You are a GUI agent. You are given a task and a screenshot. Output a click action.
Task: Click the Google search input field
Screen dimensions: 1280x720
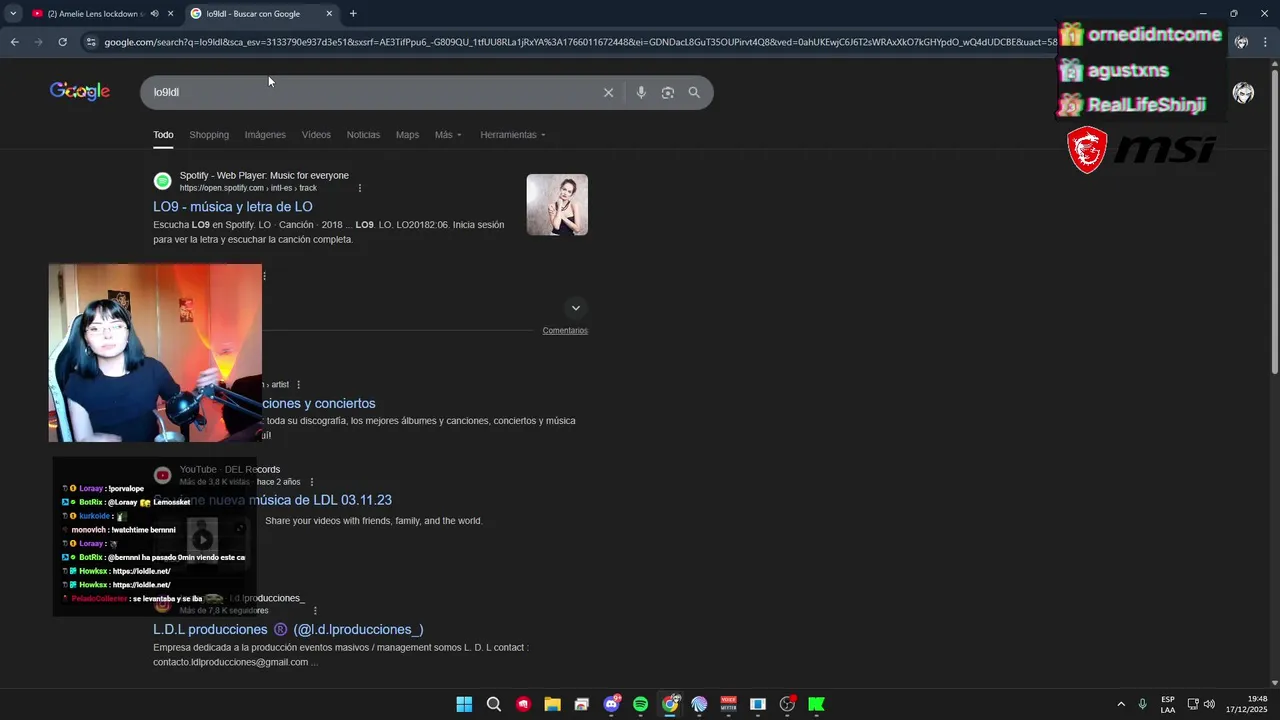pos(370,92)
